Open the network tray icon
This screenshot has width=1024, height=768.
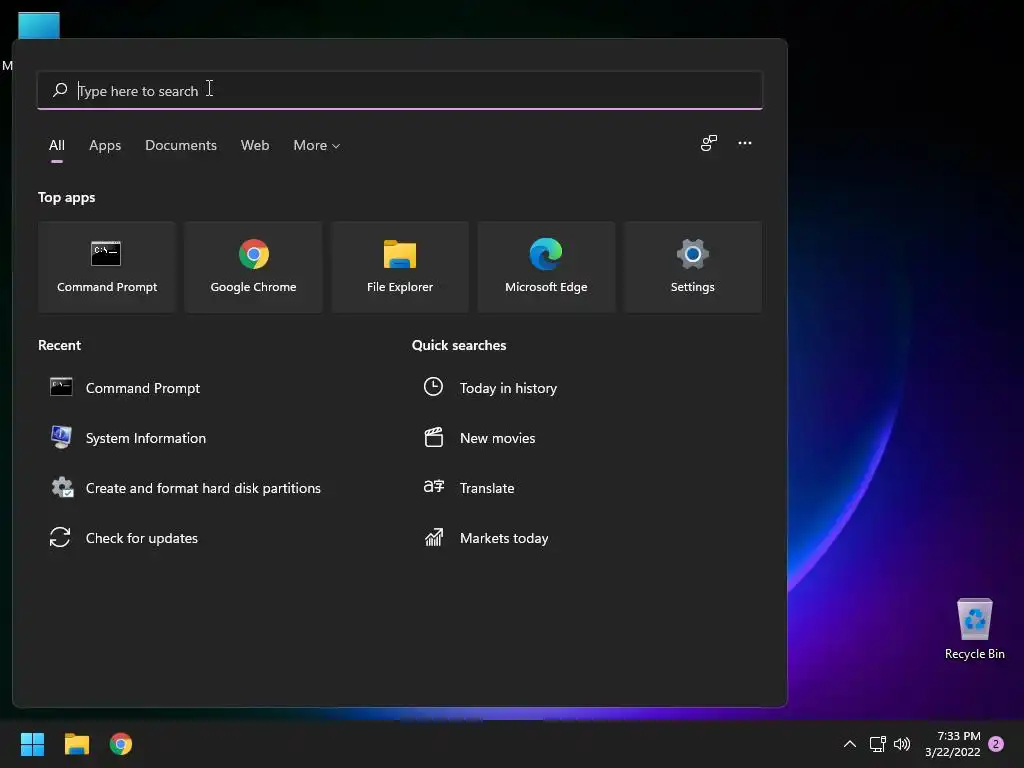(877, 744)
